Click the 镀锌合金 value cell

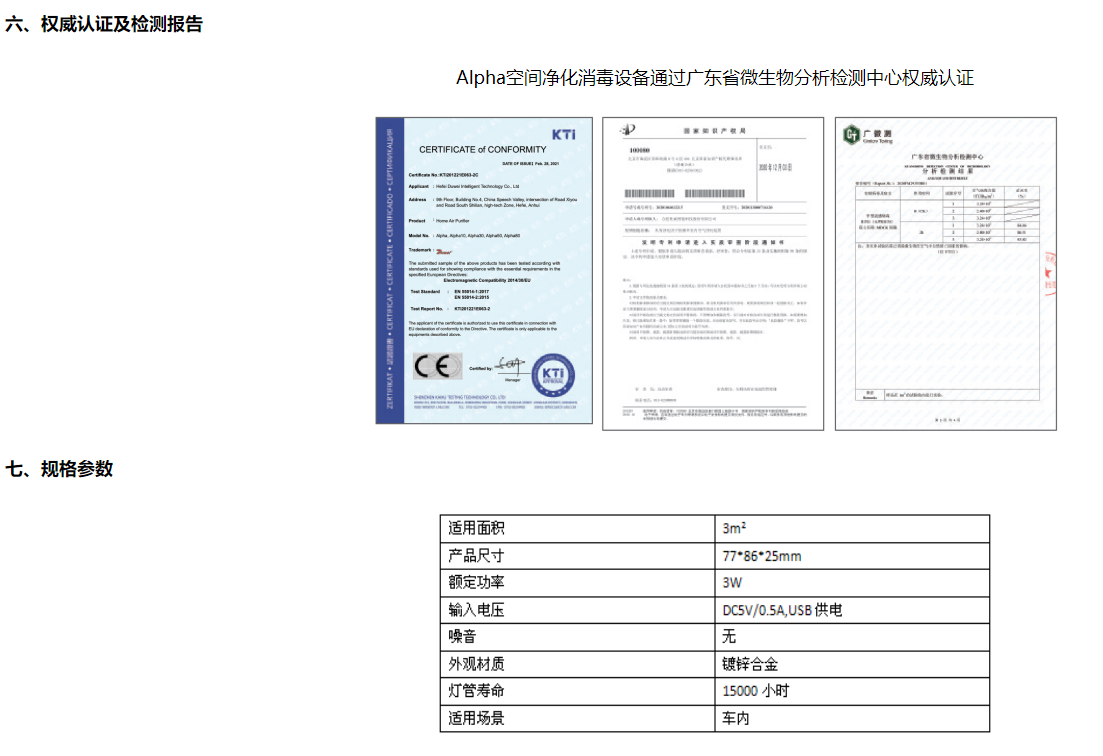point(853,664)
